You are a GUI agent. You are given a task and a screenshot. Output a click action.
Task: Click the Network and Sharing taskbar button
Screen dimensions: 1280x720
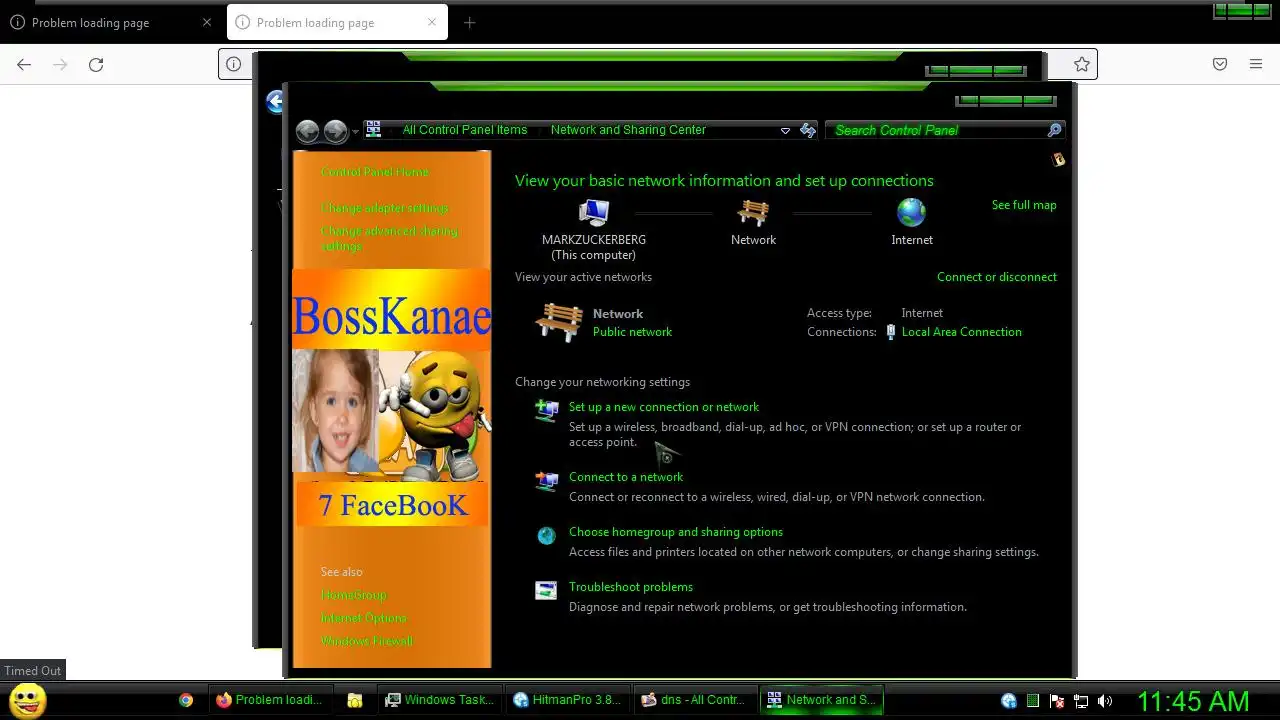click(x=821, y=700)
